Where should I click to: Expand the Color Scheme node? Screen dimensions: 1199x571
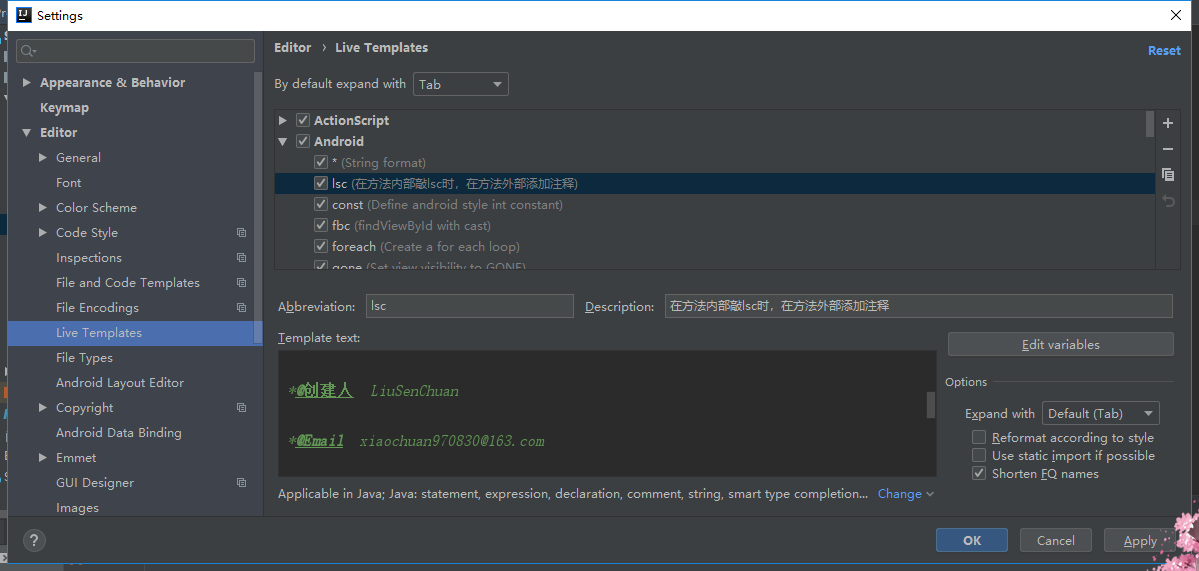coord(43,207)
